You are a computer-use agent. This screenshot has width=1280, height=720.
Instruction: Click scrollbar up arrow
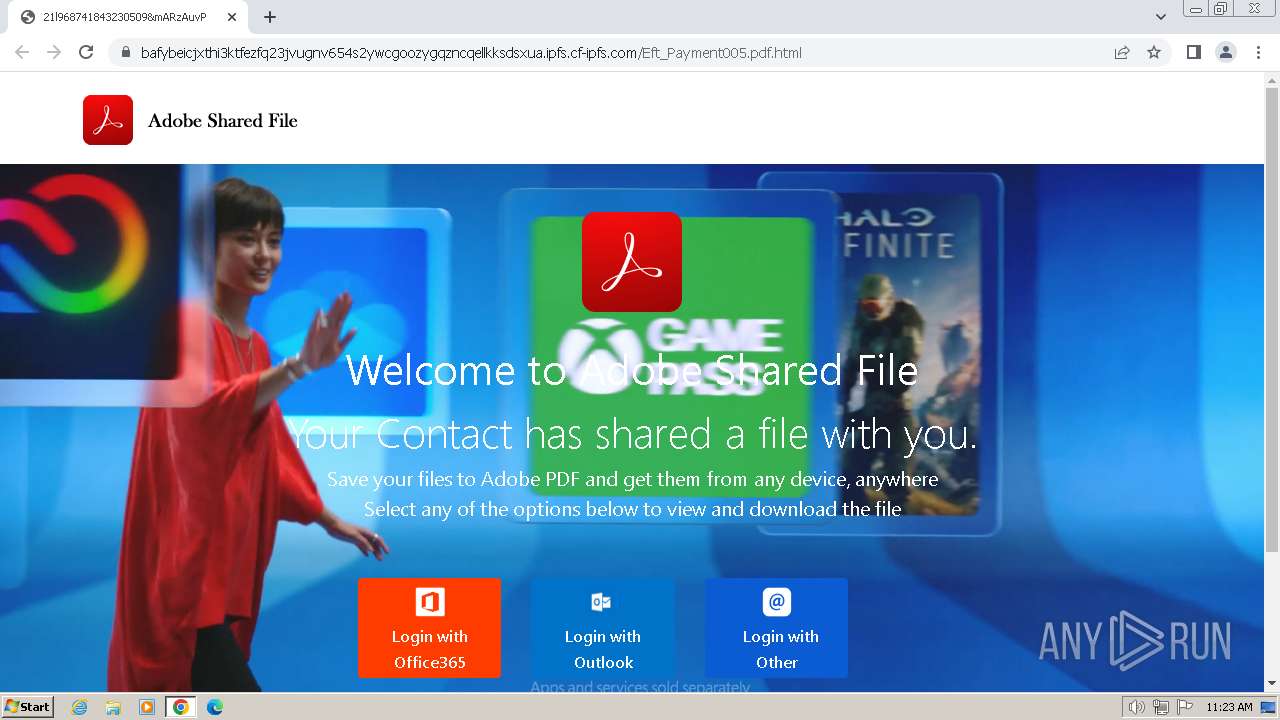1272,79
